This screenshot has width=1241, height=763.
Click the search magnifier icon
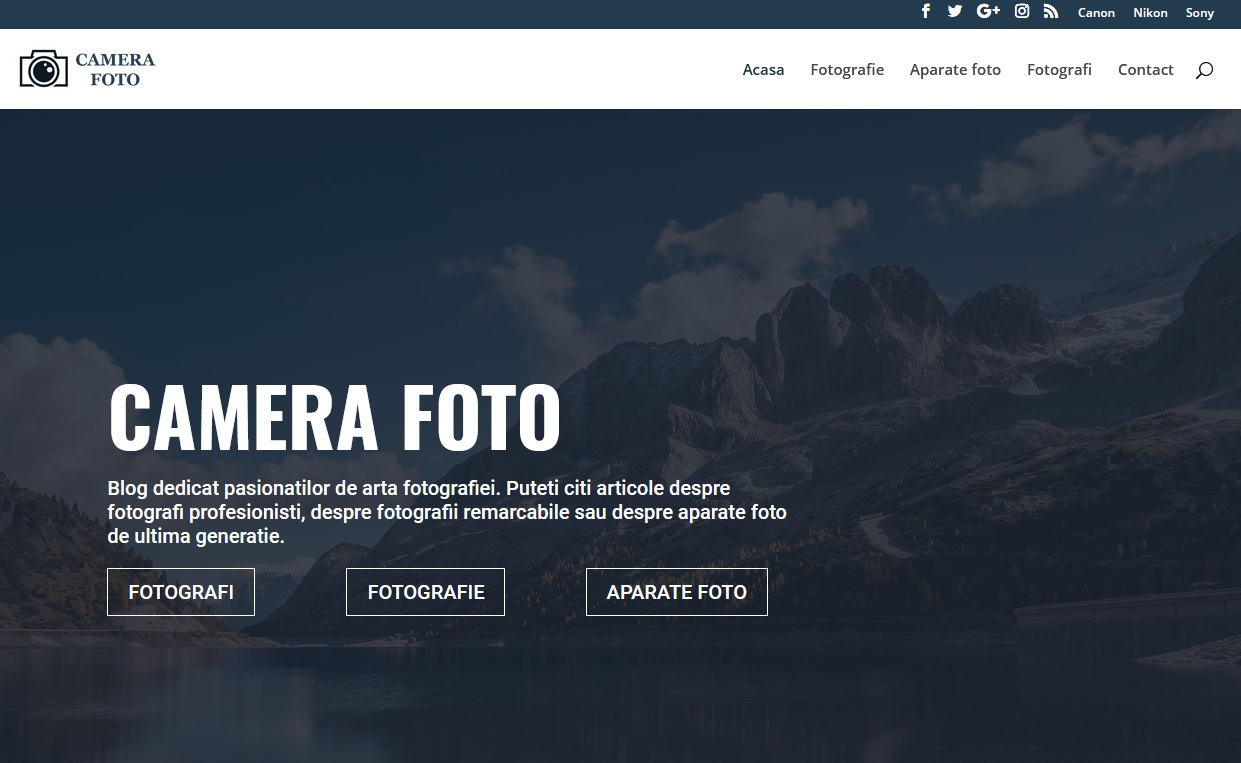(x=1204, y=70)
